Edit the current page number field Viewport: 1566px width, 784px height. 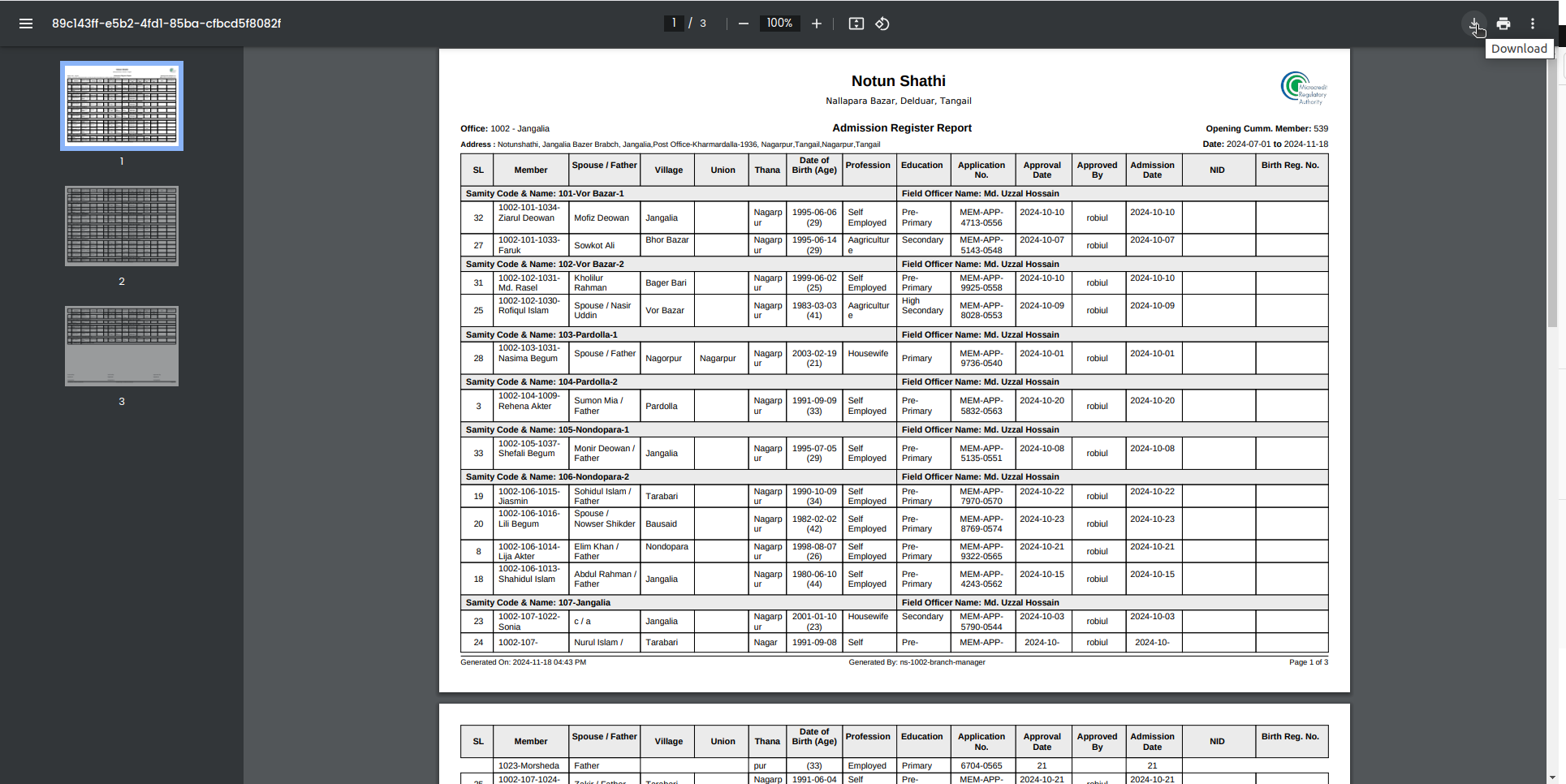click(x=673, y=24)
